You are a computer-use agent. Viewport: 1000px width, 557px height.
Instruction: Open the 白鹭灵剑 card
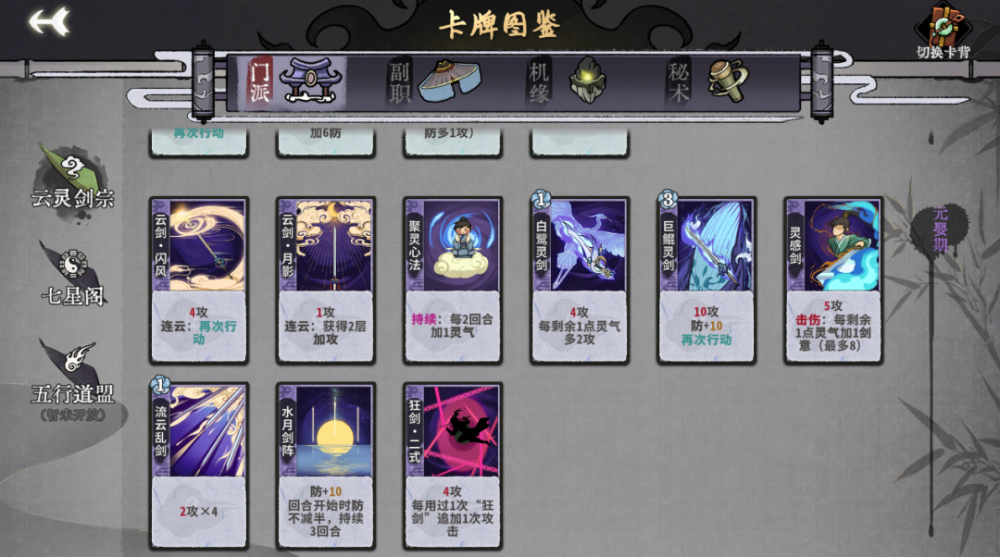[580, 281]
